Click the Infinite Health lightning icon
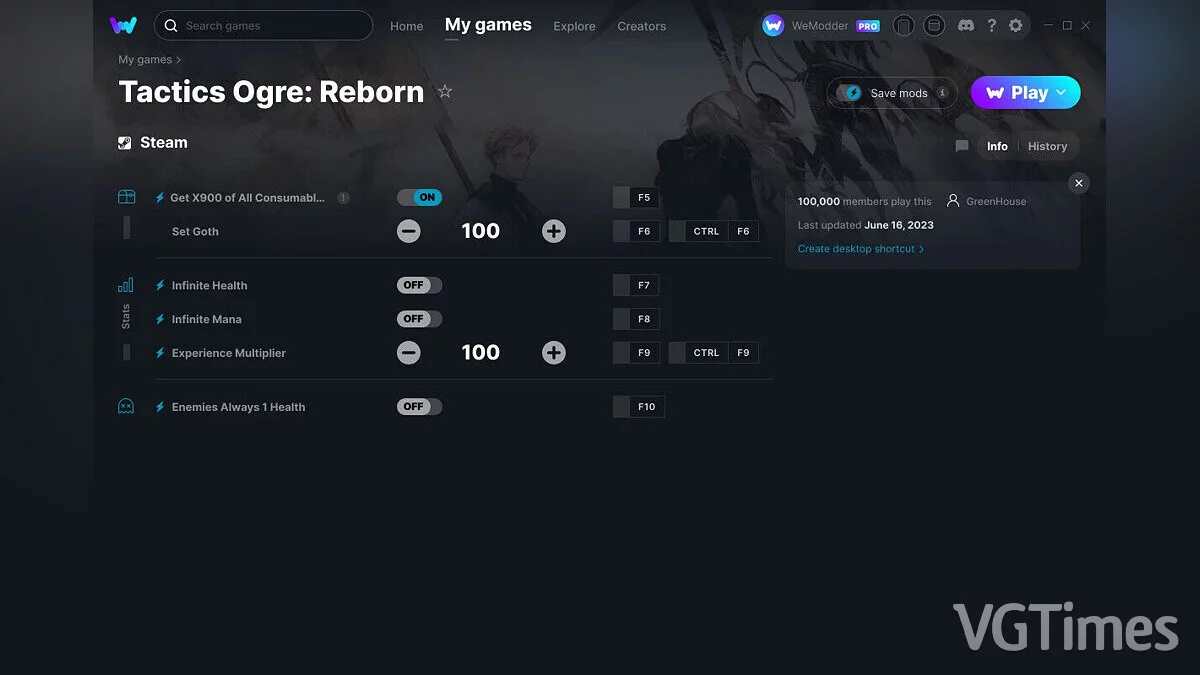 [x=160, y=285]
